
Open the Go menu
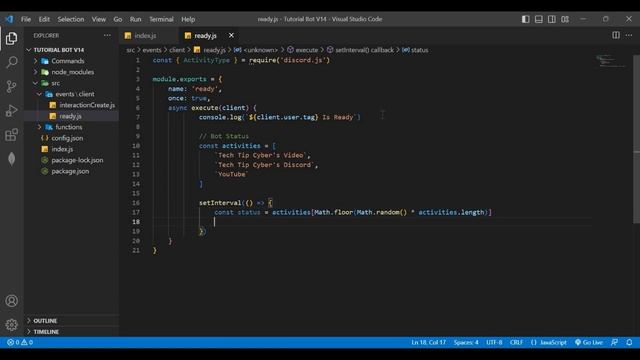tap(118, 19)
